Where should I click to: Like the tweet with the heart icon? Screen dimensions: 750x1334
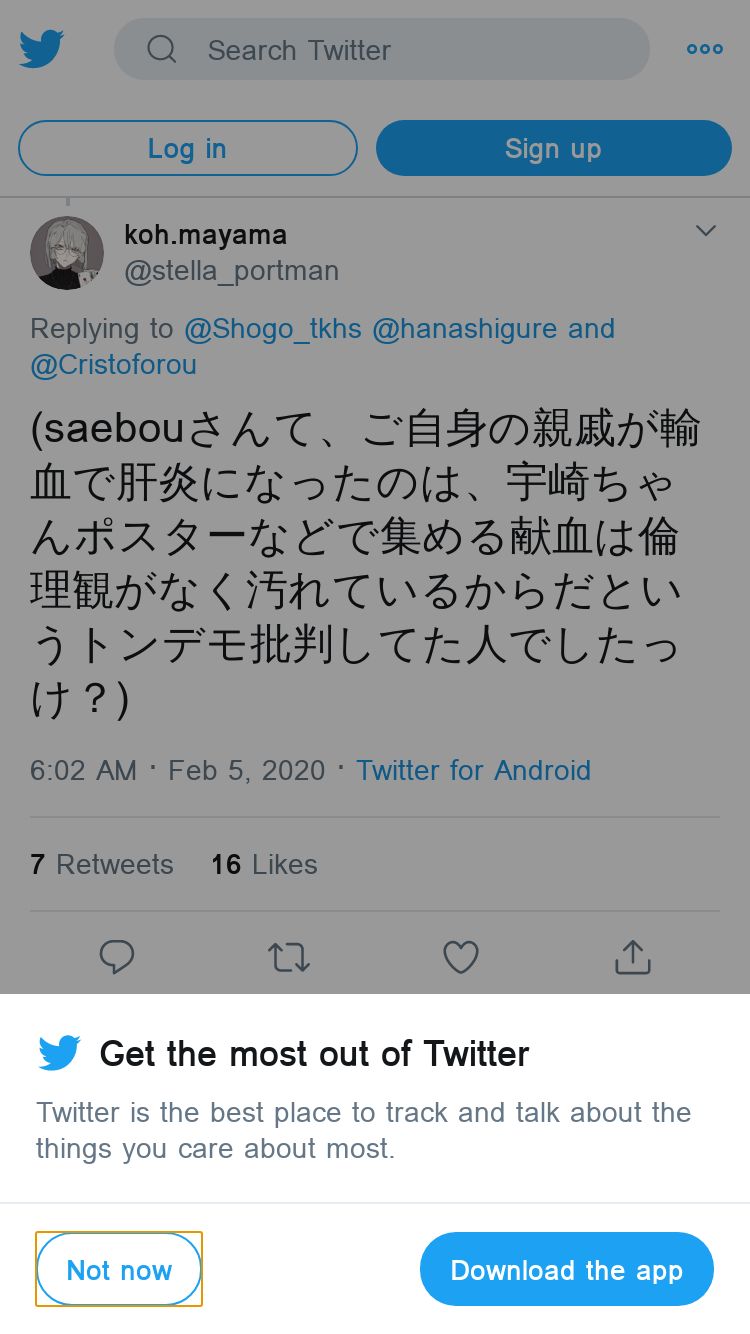point(461,957)
